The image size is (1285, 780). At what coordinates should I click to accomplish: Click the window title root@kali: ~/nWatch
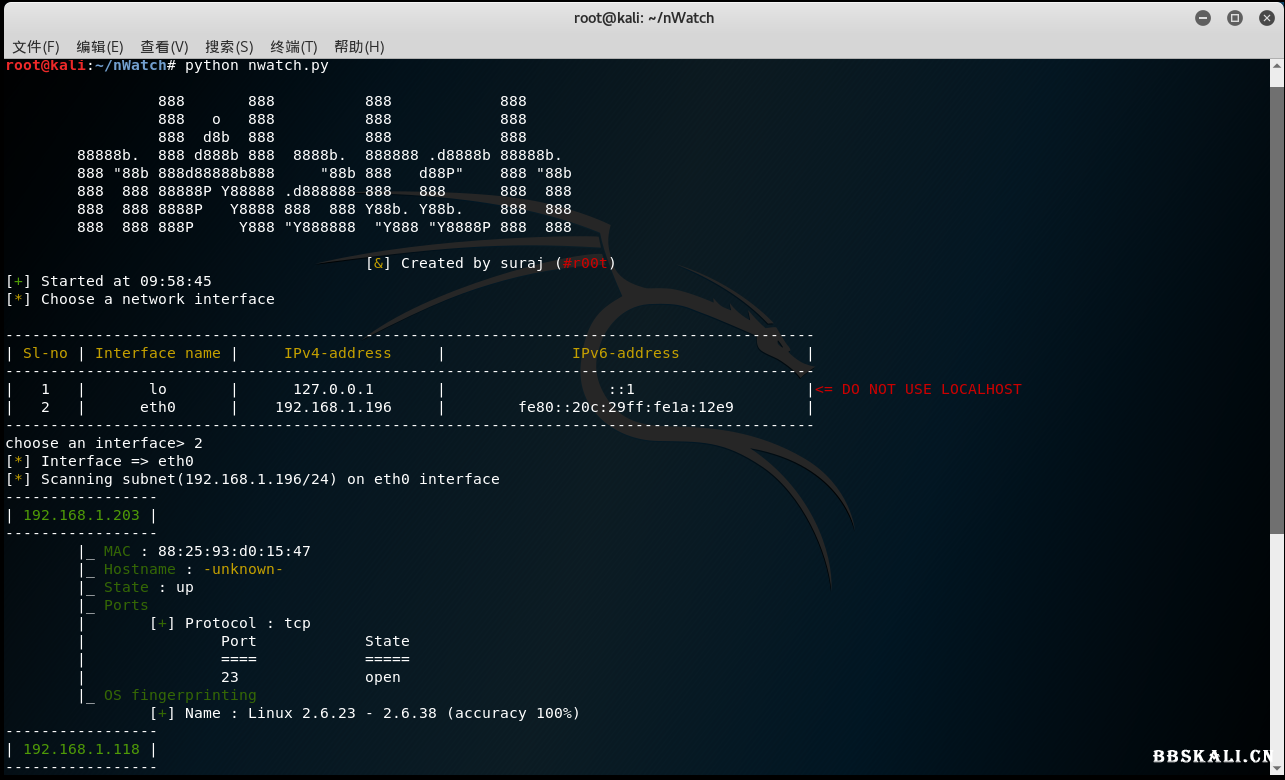[643, 18]
